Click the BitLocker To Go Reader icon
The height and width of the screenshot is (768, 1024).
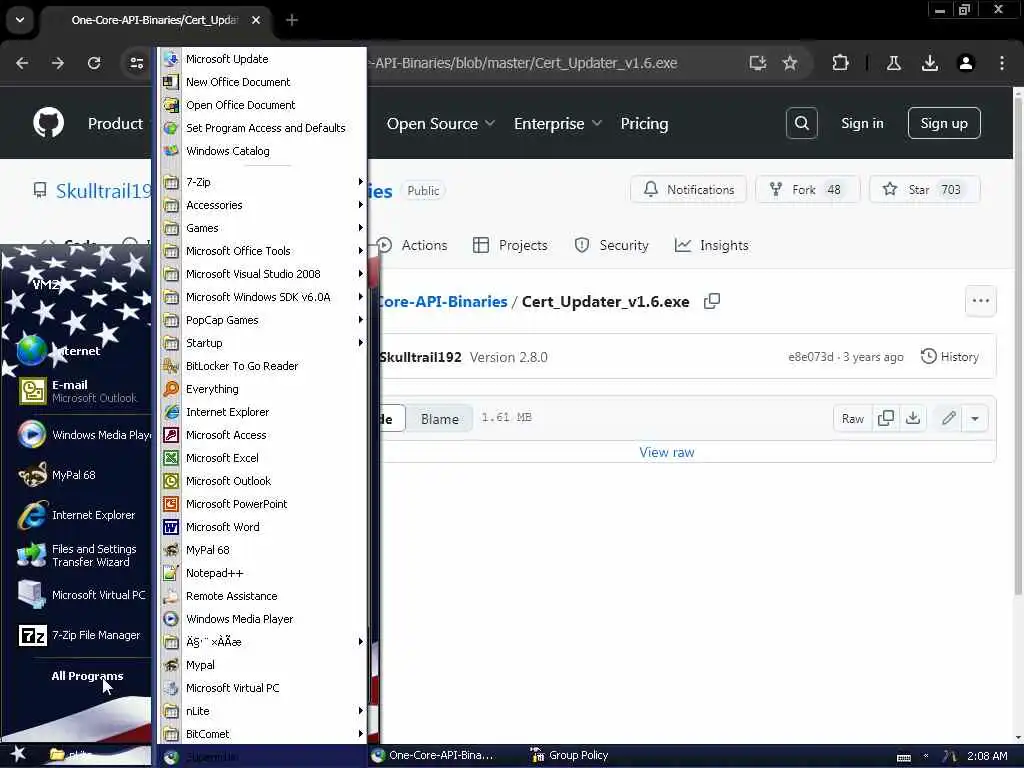[171, 366]
